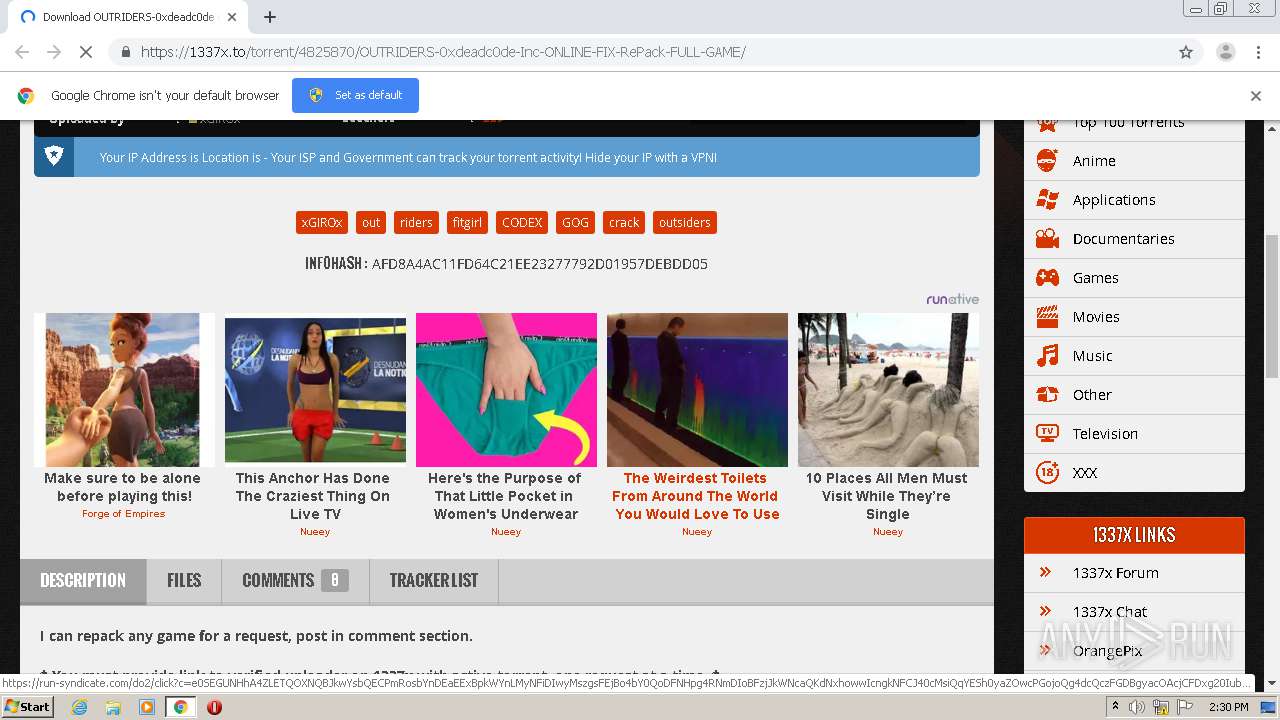This screenshot has height=720, width=1280.
Task: Open Internet Explorer from the taskbar
Action: coord(80,707)
